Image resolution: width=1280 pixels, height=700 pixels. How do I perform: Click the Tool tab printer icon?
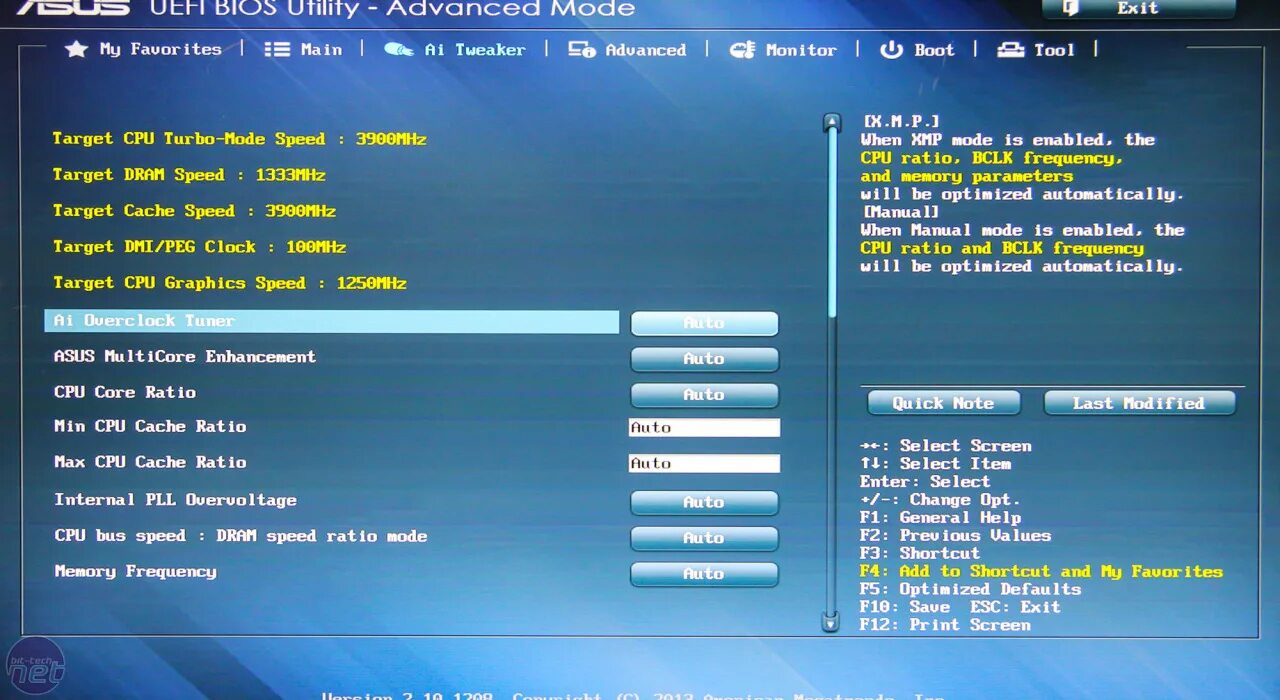click(x=1011, y=49)
